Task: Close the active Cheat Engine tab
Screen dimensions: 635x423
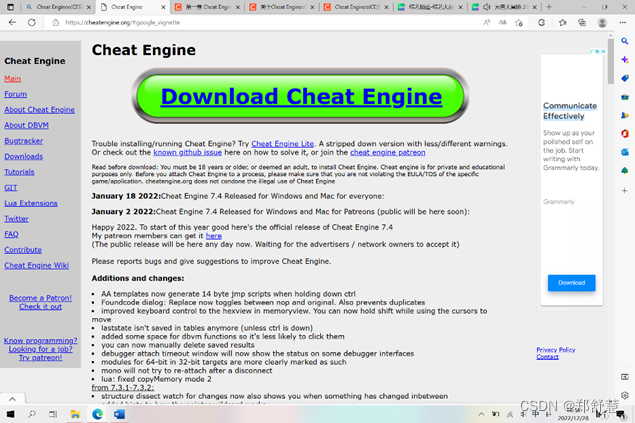Action: 163,7
